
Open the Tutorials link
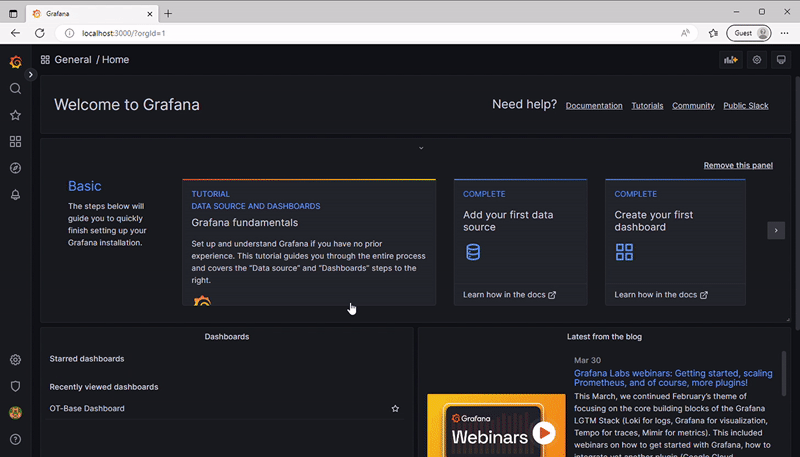[647, 106]
